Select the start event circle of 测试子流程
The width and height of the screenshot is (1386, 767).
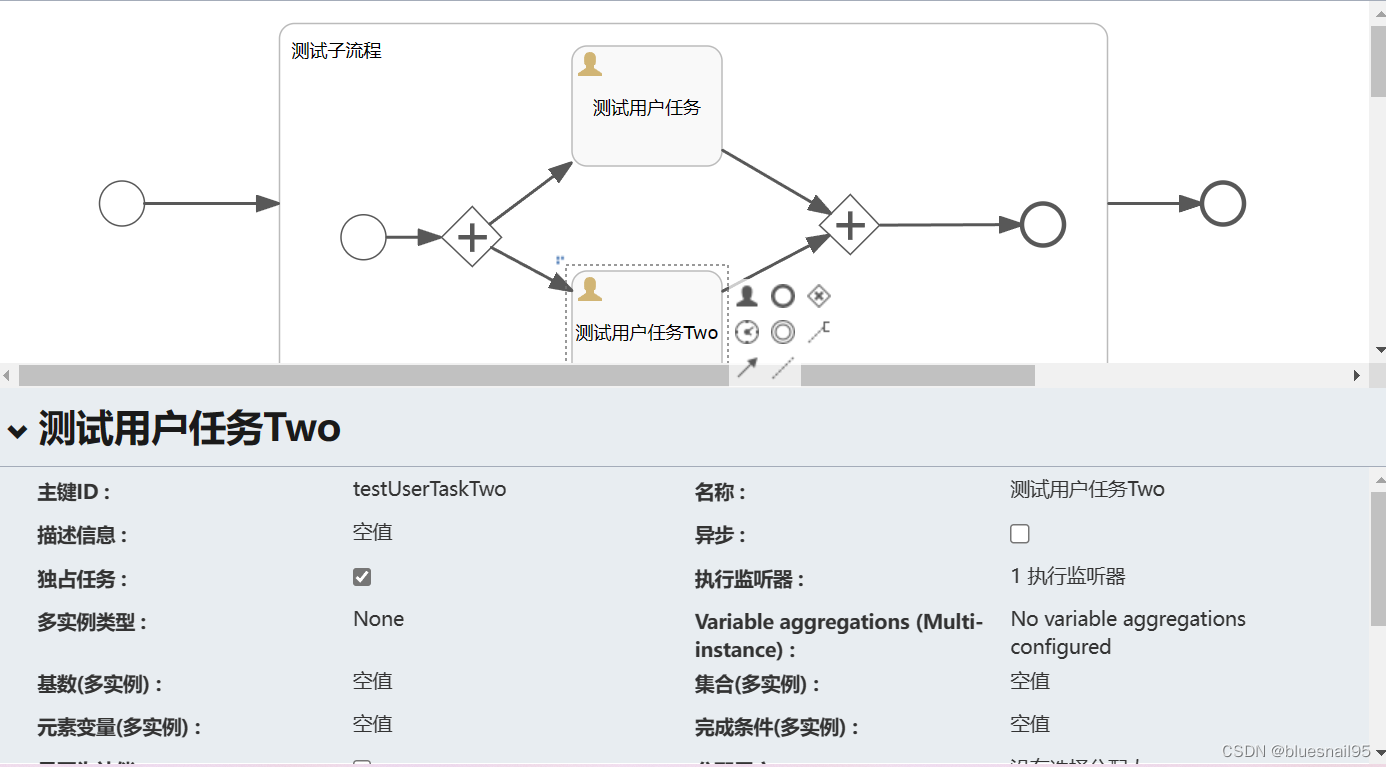point(363,237)
